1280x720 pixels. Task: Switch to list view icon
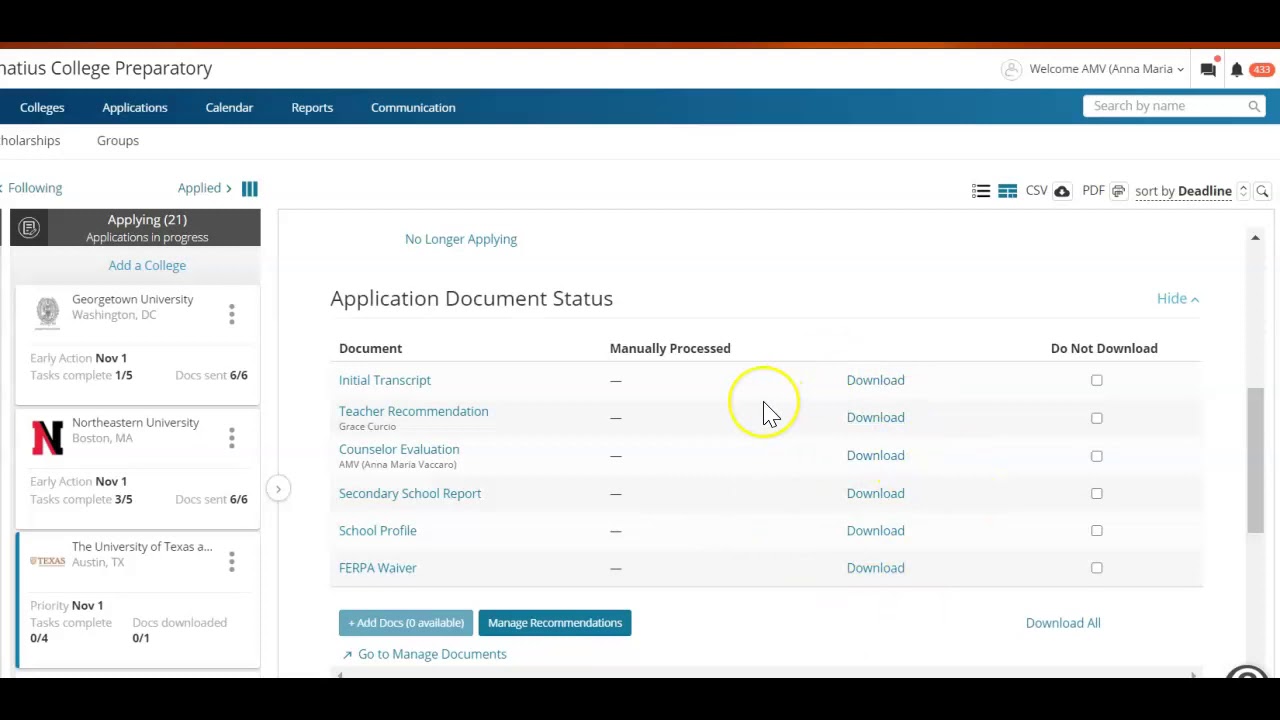point(981,191)
